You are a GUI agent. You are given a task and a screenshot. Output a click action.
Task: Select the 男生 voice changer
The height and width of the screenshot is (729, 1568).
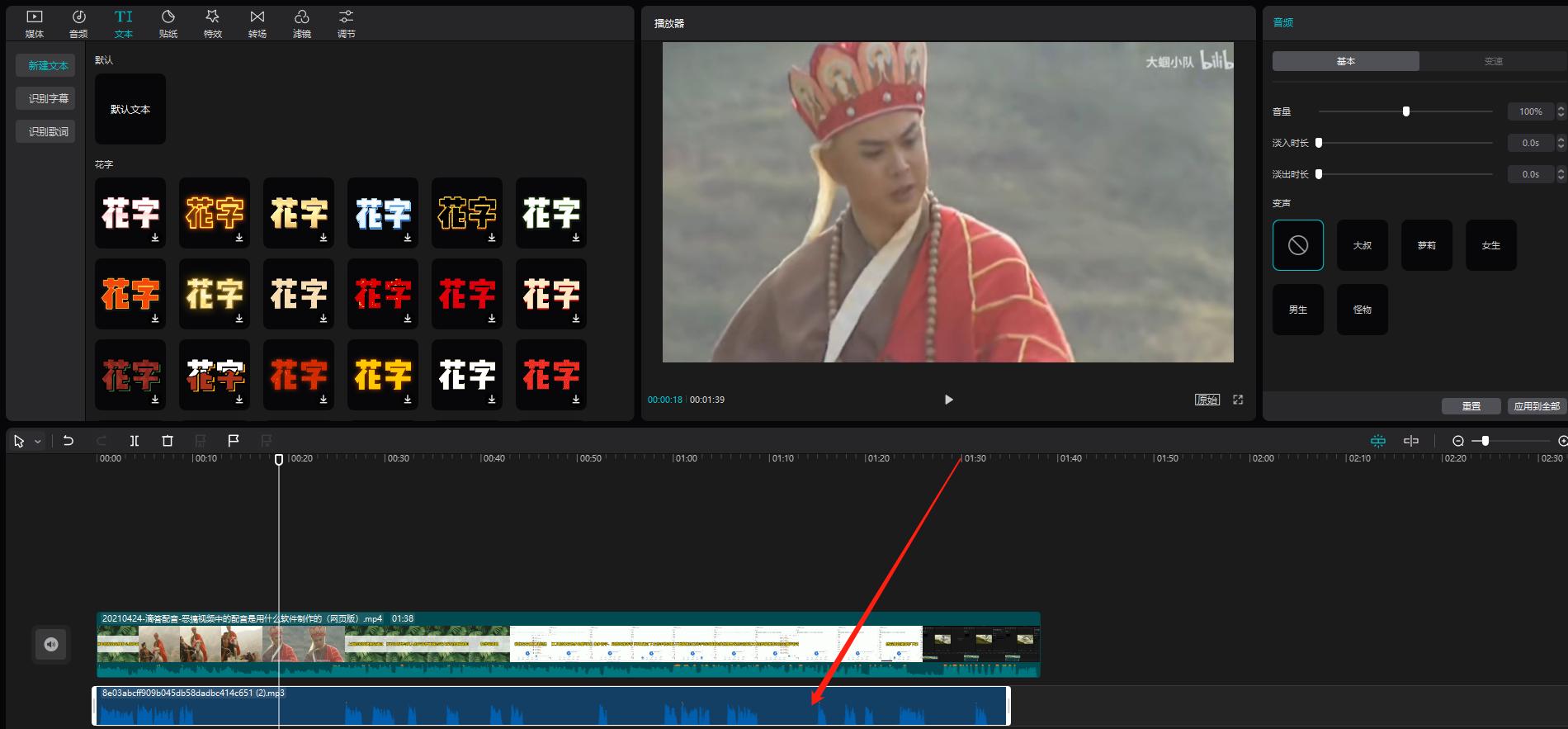coord(1298,310)
